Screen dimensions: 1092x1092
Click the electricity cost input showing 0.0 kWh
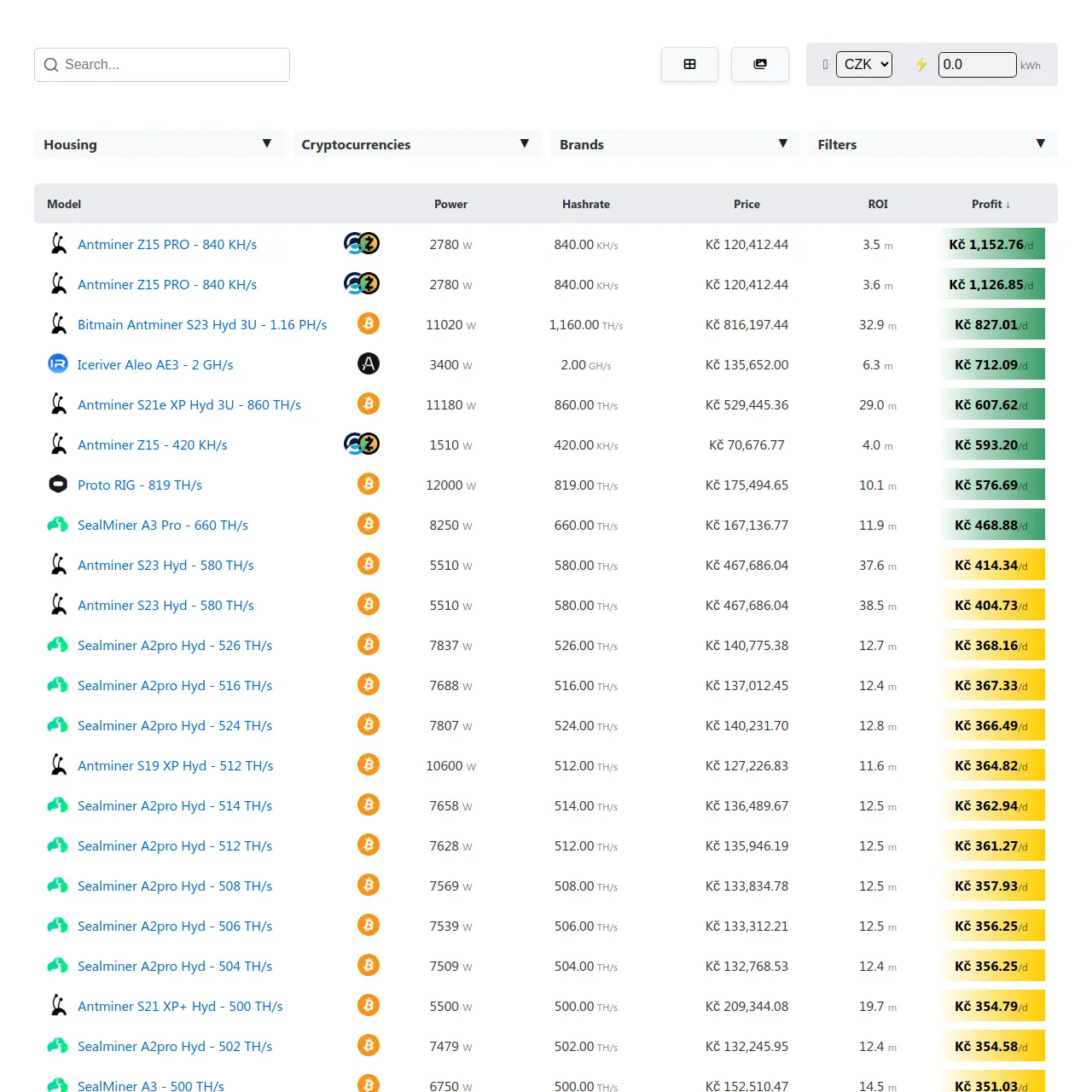click(x=977, y=64)
